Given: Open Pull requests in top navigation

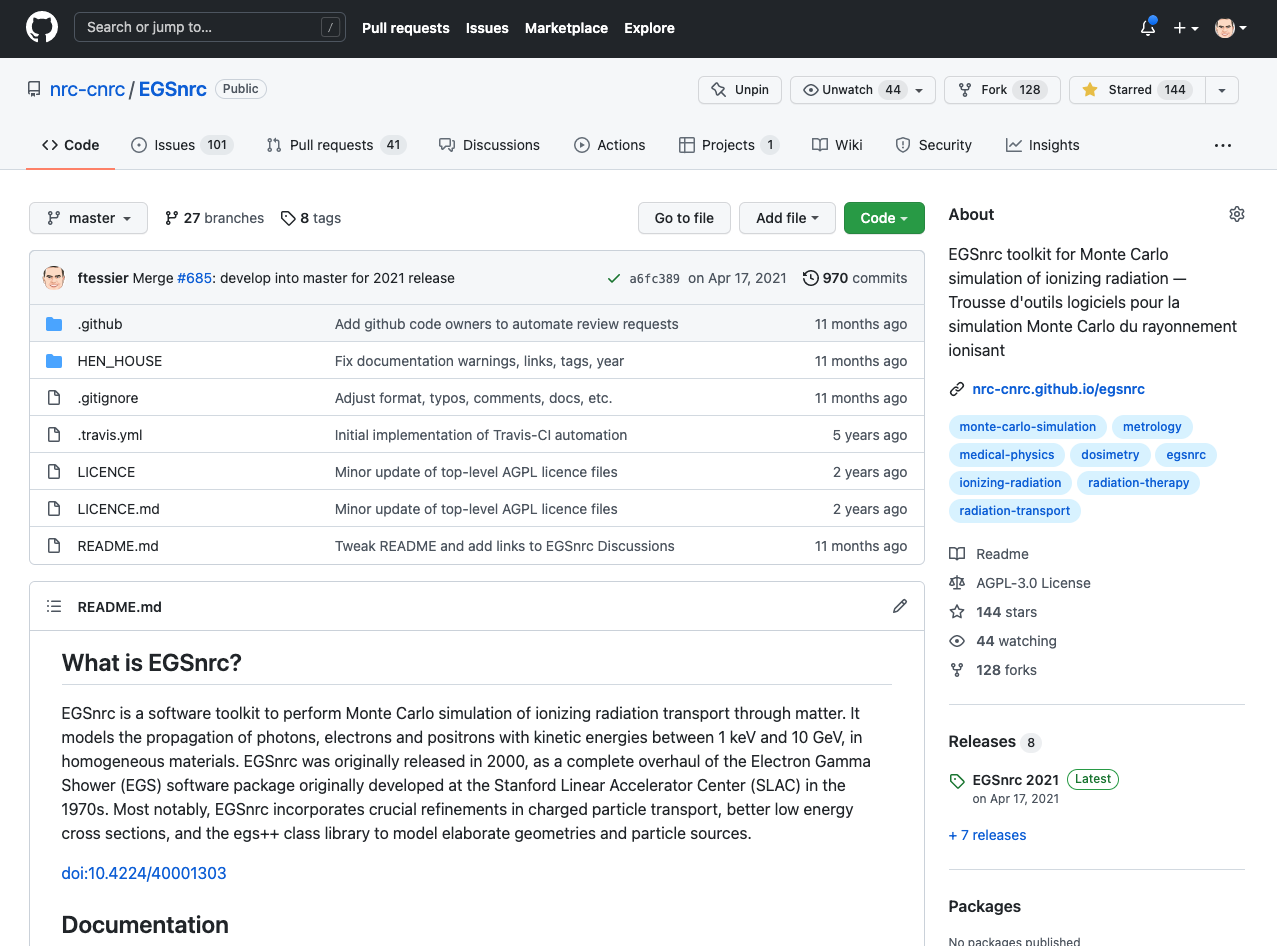Looking at the screenshot, I should point(405,28).
